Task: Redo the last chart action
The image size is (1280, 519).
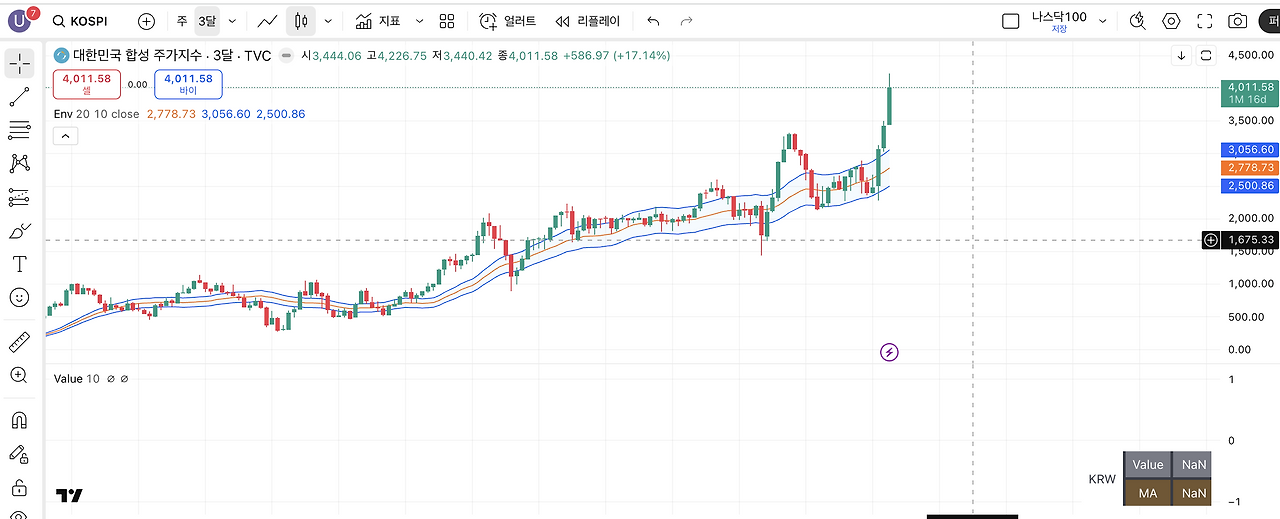Action: point(686,21)
